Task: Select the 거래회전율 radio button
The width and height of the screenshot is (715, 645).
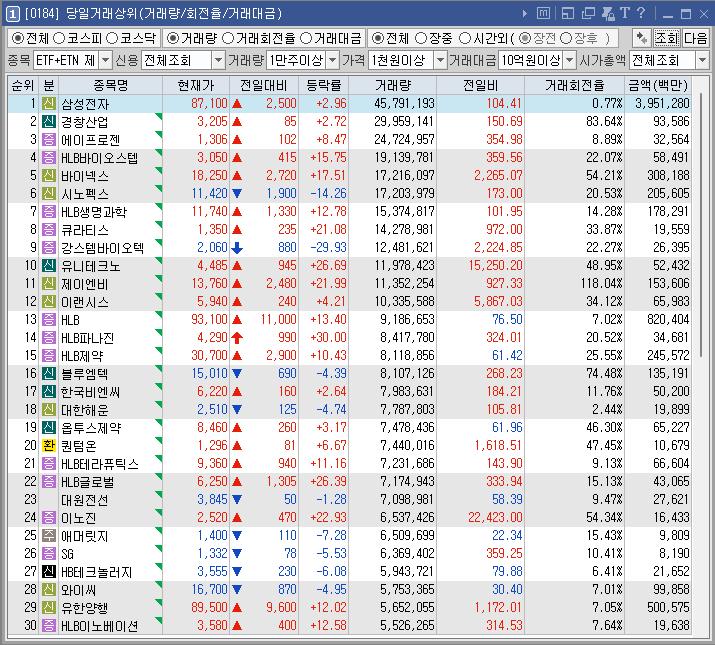Action: pyautogui.click(x=228, y=38)
